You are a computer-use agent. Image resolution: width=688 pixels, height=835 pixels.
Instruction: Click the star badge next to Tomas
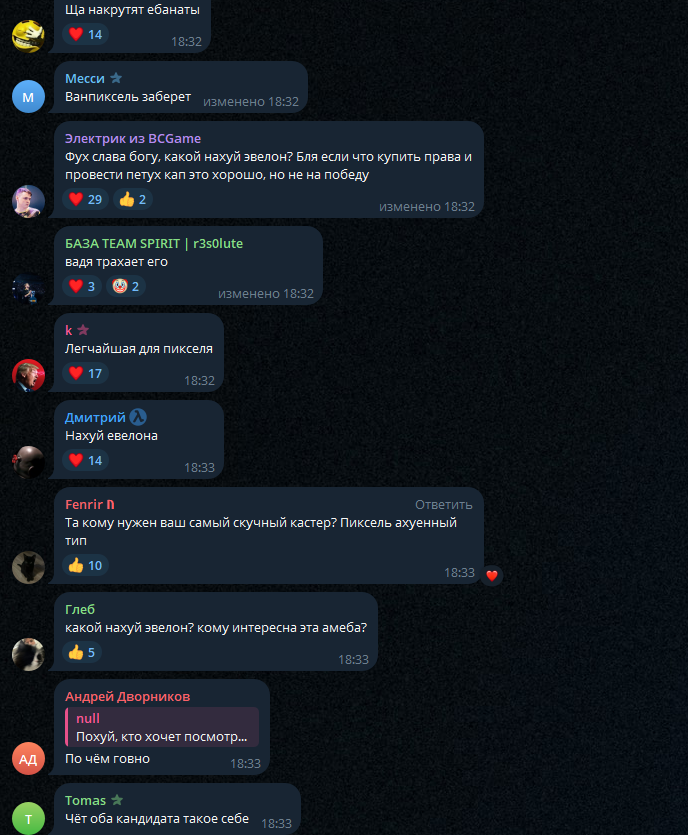pos(117,800)
